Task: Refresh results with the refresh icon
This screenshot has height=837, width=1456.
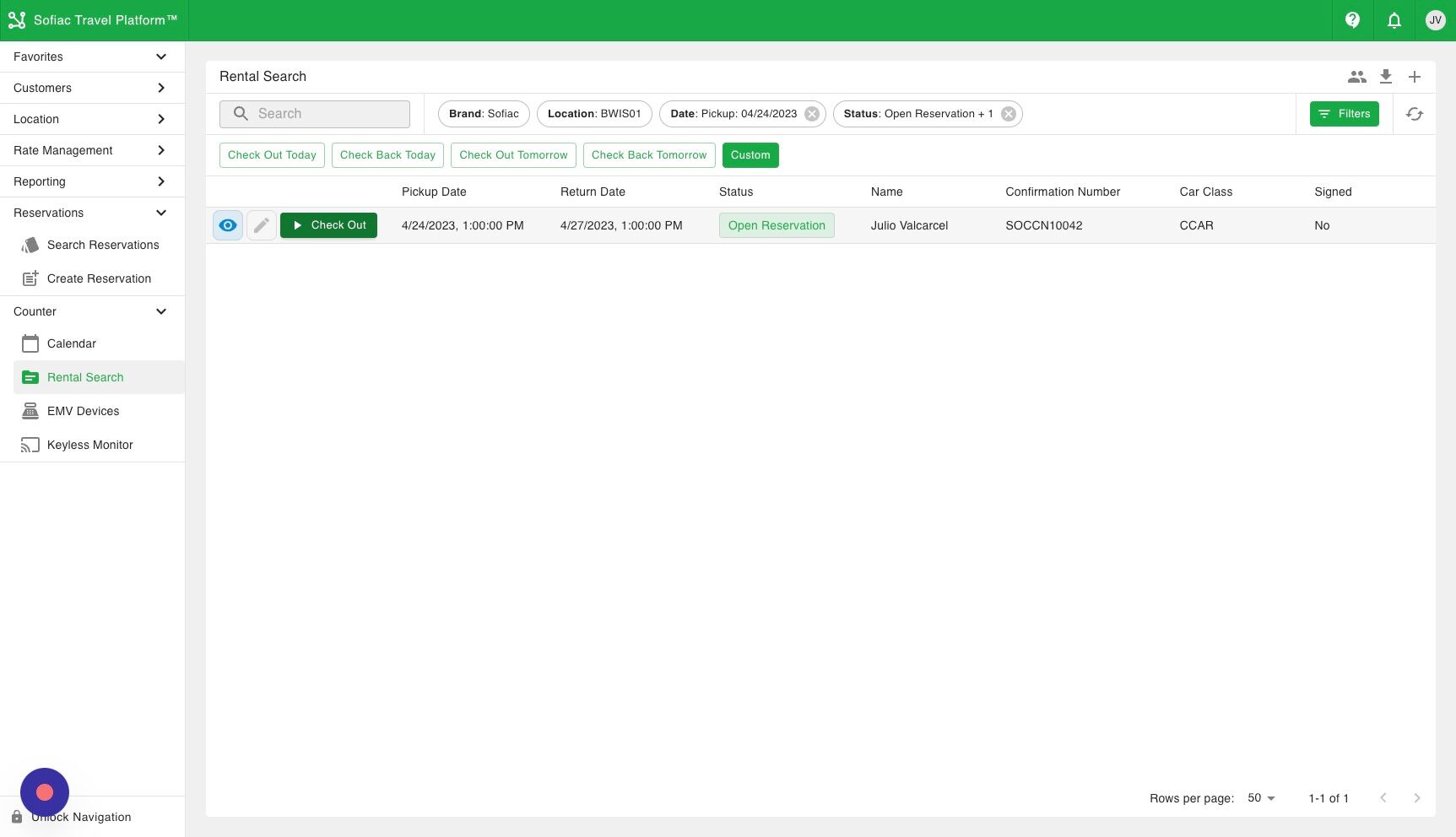Action: [x=1415, y=114]
